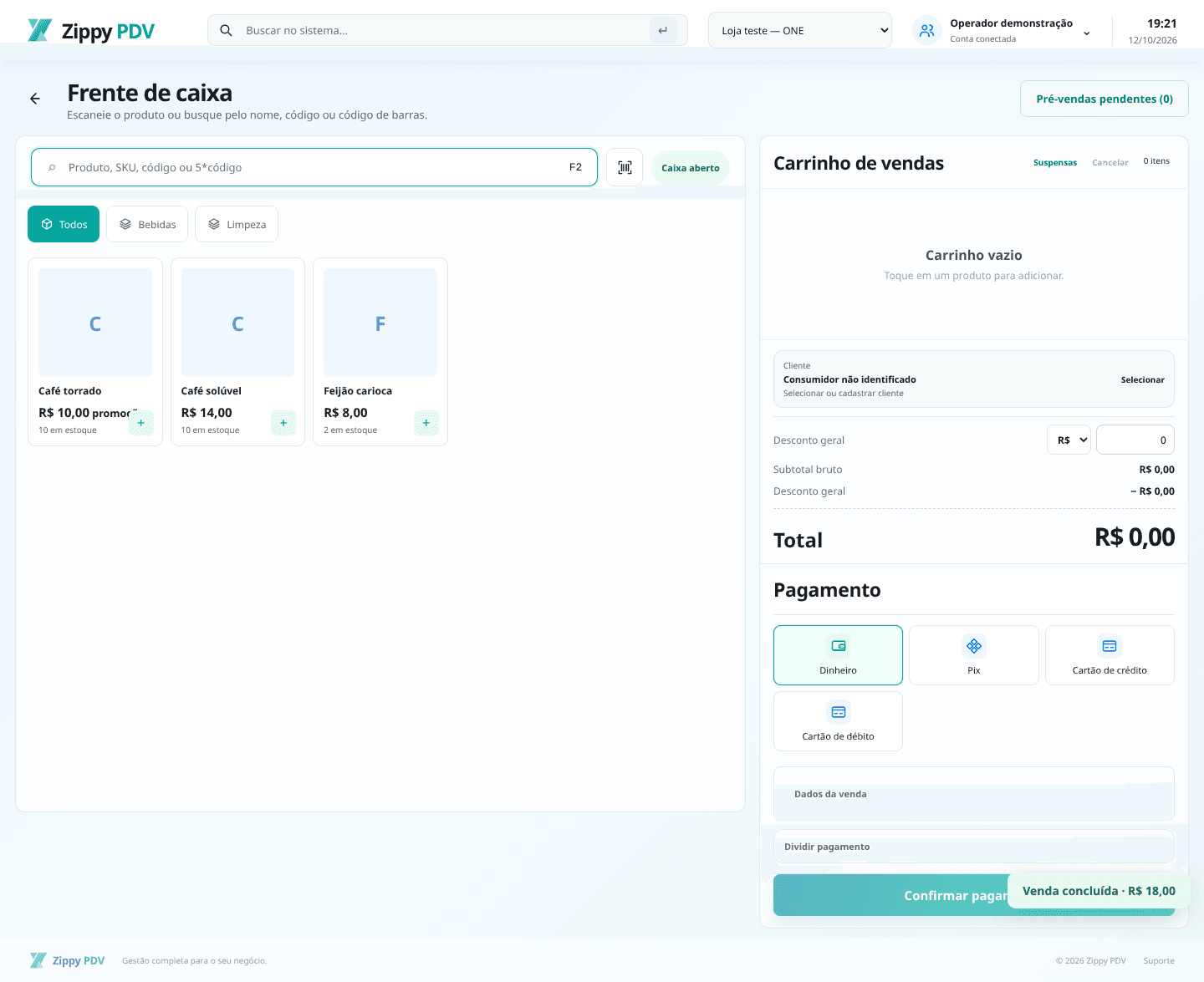
Task: Click the Caixa aberto status badge
Action: 691,167
